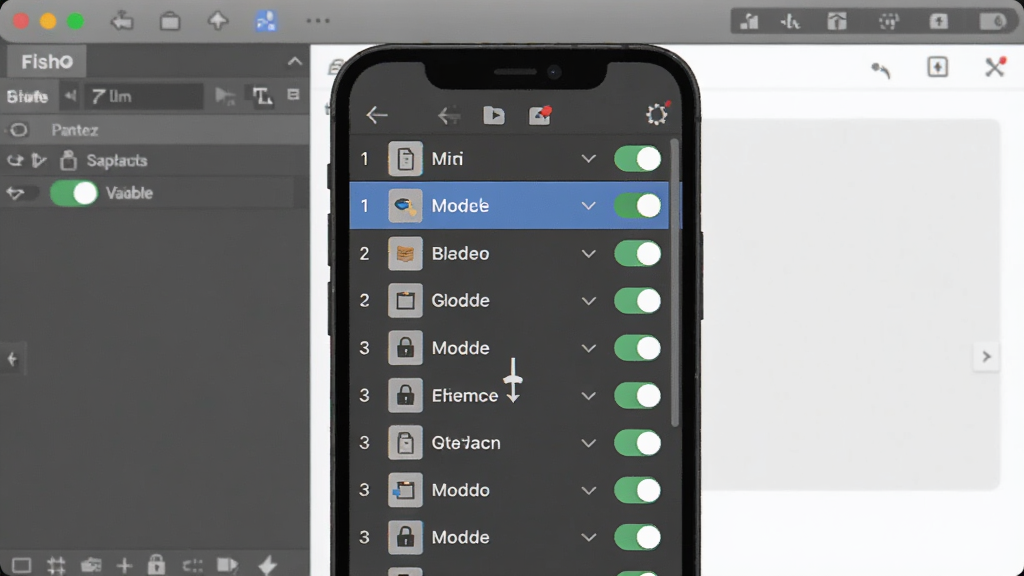Open the gear settings icon on the phone screen

(x=656, y=115)
